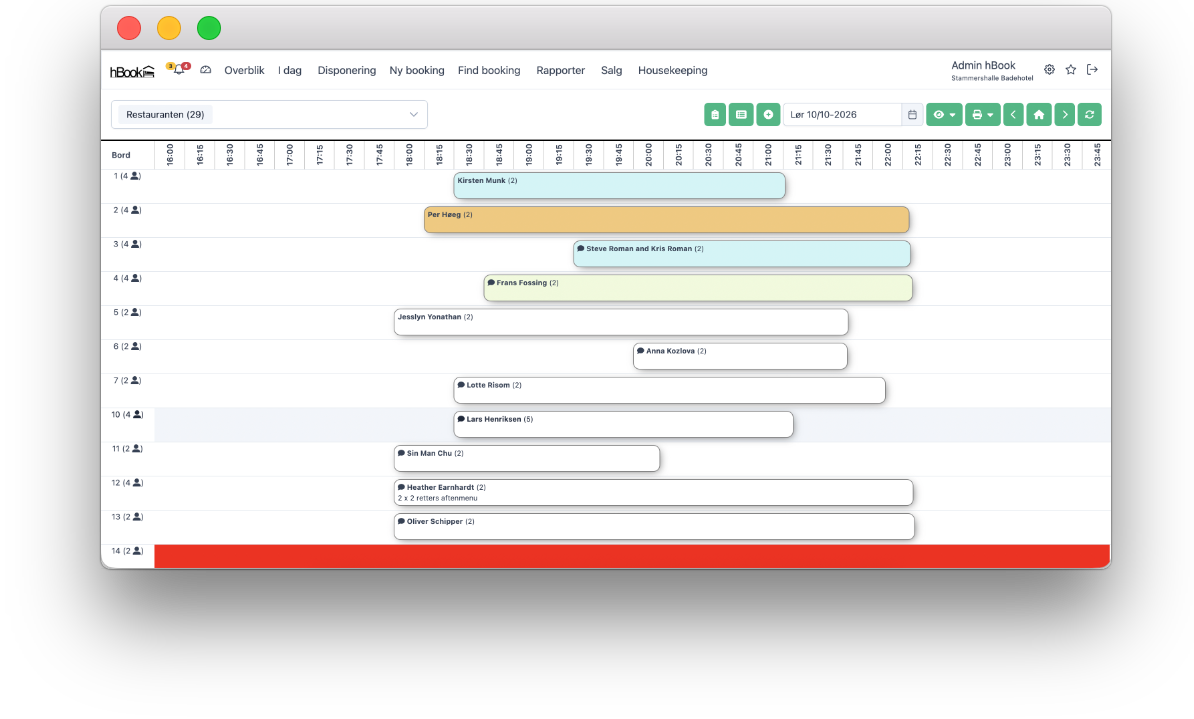
Task: Click the Admin hBook user name
Action: [x=983, y=66]
